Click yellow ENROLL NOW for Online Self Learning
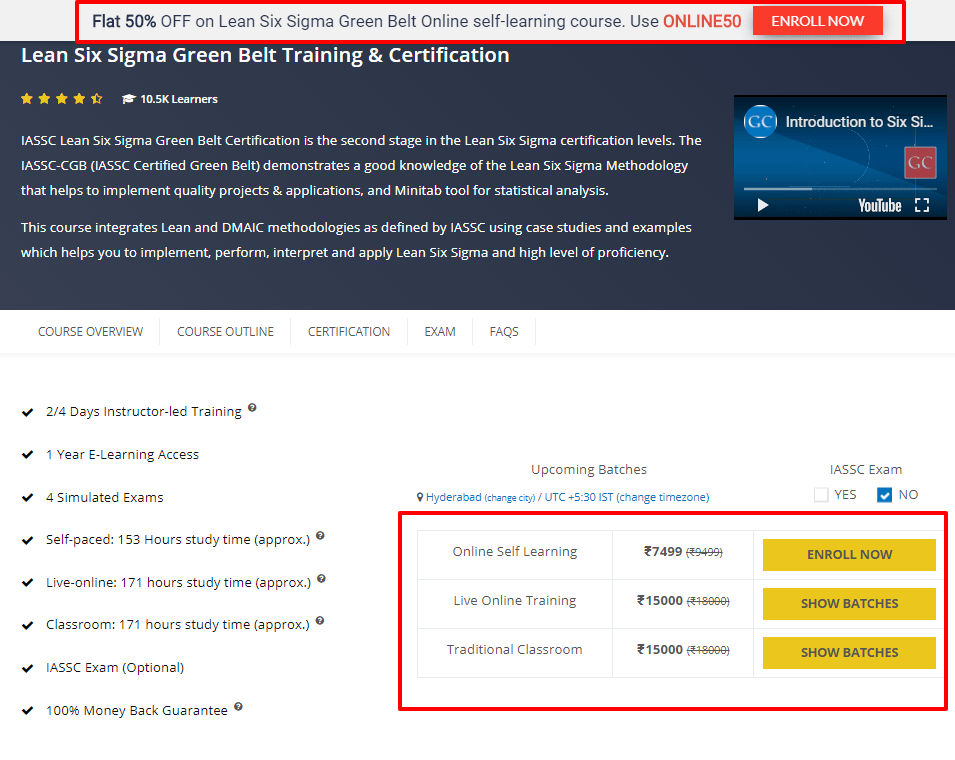Viewport: 955px width, 760px height. tap(849, 555)
